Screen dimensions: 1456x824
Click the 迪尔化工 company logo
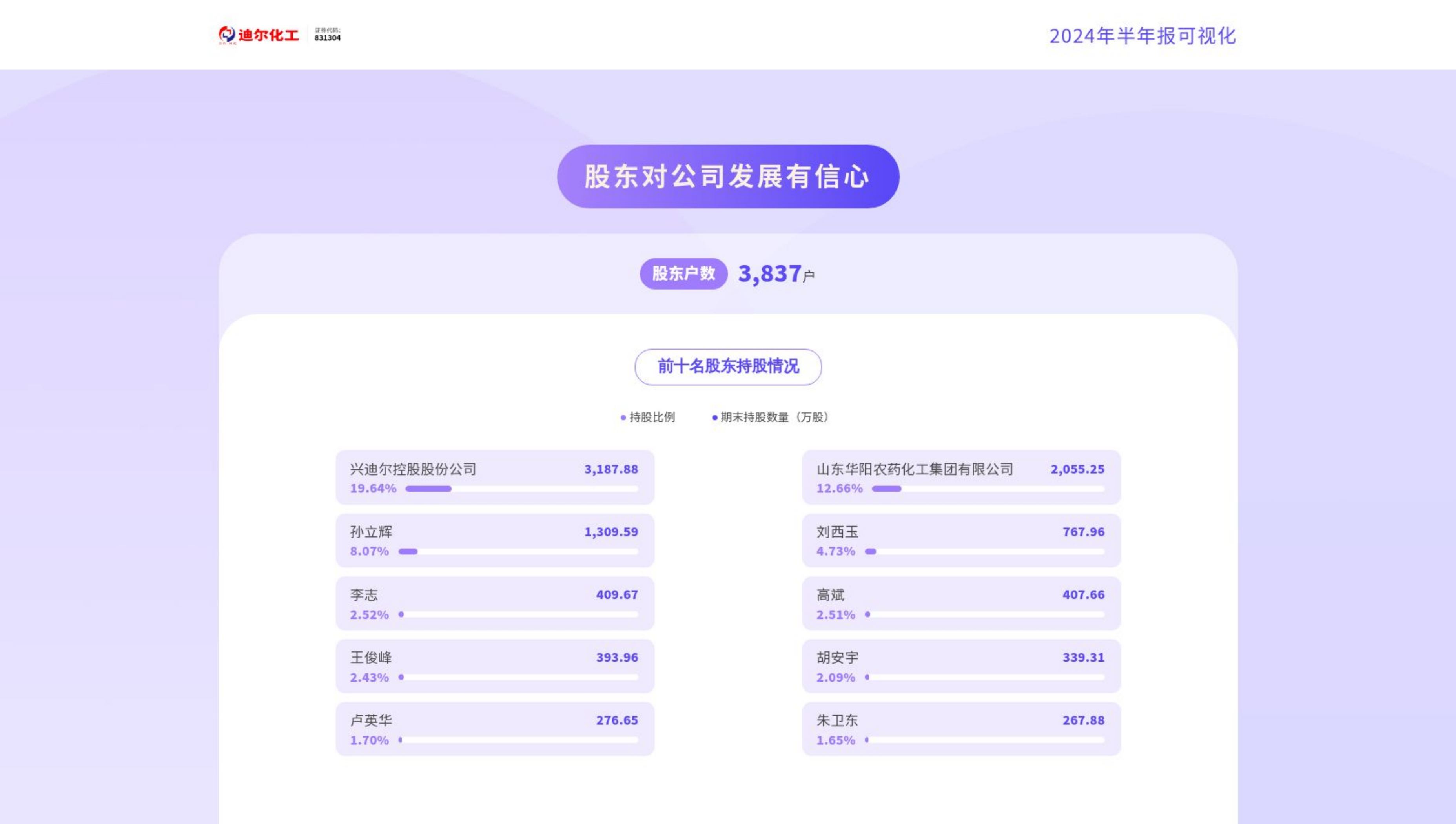pyautogui.click(x=259, y=35)
